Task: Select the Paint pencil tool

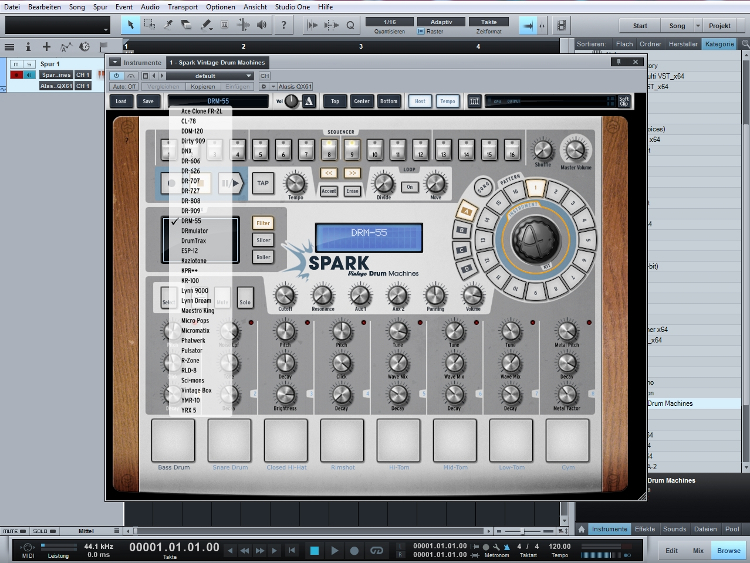Action: [206, 25]
